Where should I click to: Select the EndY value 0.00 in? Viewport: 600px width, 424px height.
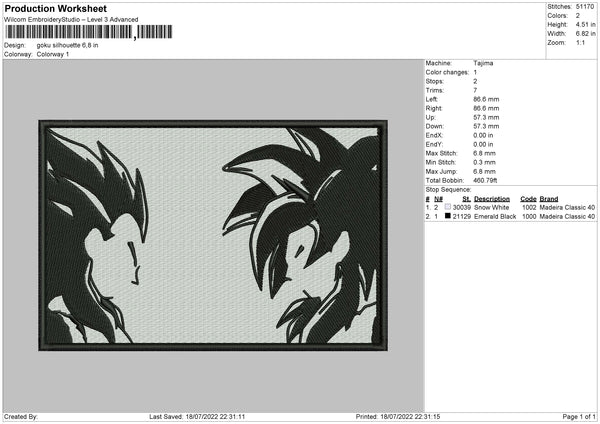(483, 145)
